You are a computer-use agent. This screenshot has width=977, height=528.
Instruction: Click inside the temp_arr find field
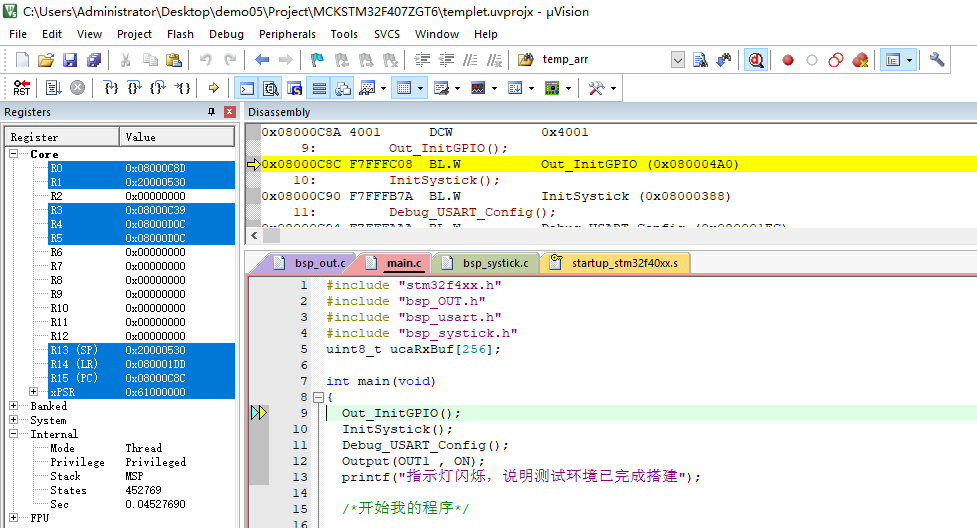point(603,60)
